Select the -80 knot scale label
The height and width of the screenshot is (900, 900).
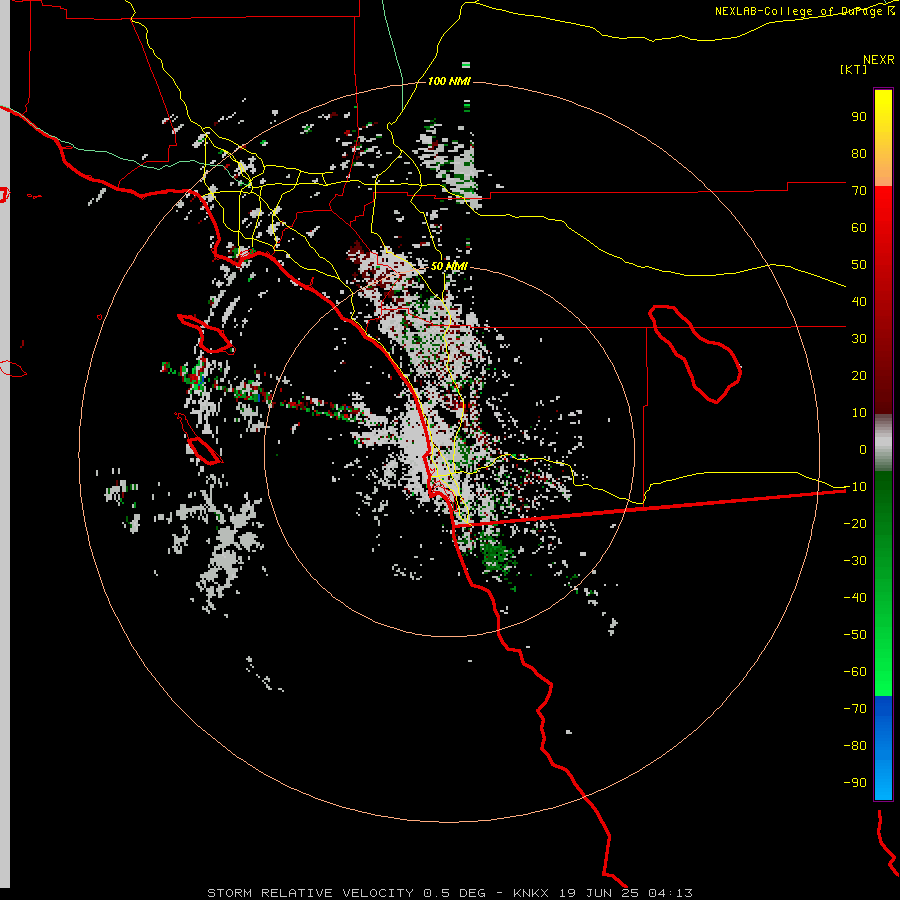tap(855, 746)
